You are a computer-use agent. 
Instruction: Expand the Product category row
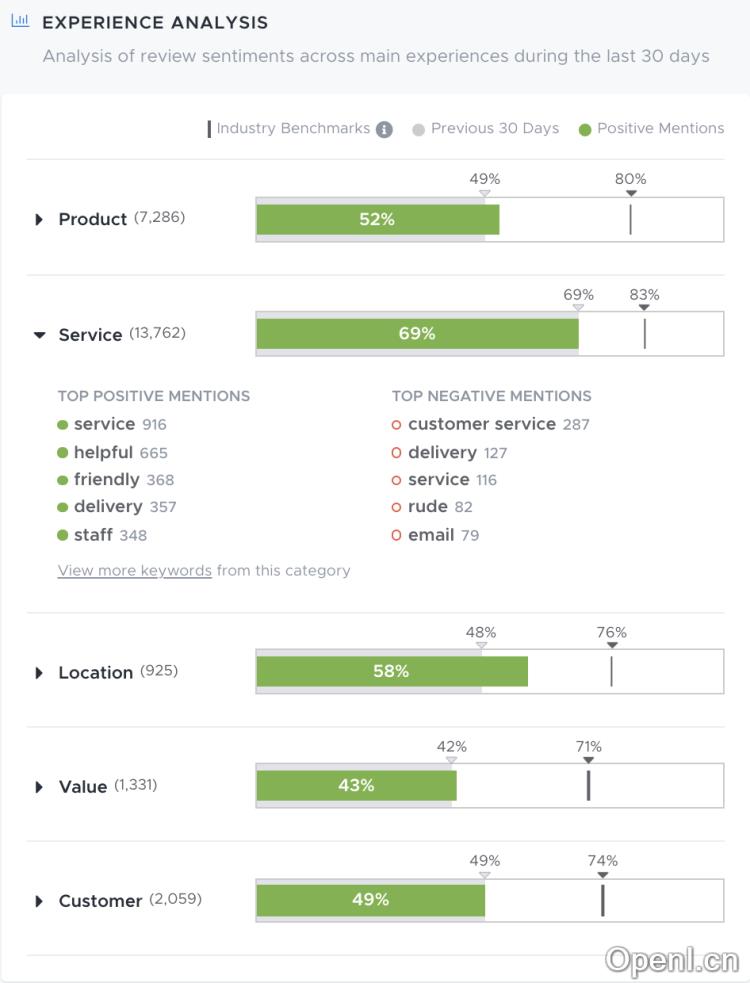point(40,219)
